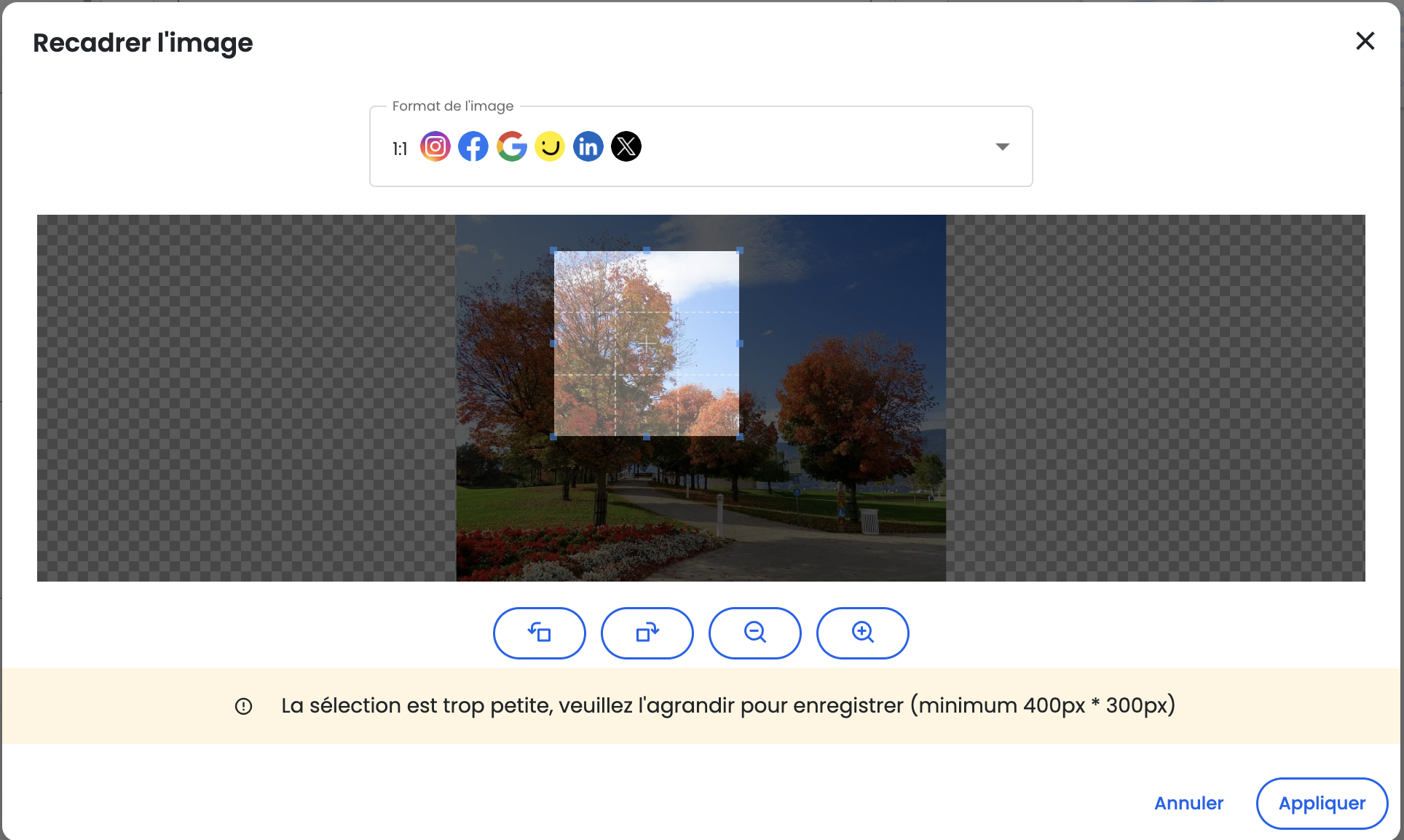Click the zoom out magnifier button
Image resolution: width=1404 pixels, height=840 pixels.
point(754,633)
